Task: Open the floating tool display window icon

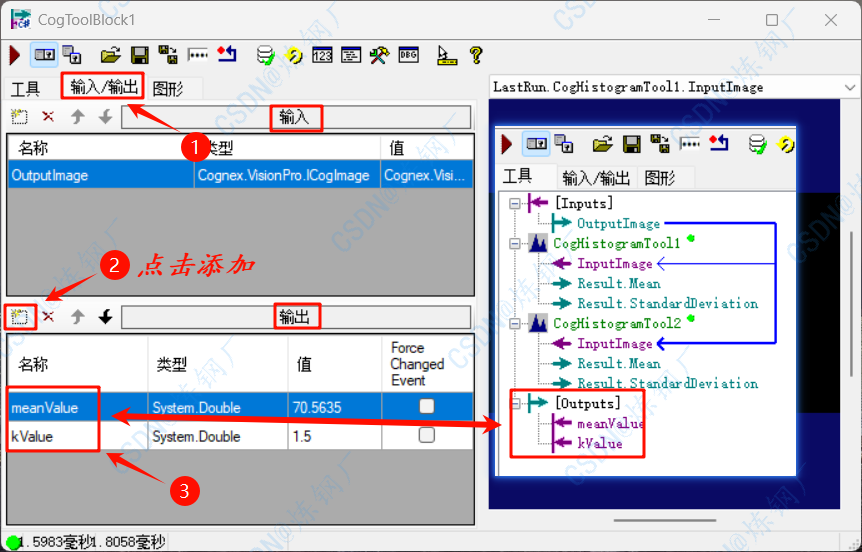Action: [72, 55]
